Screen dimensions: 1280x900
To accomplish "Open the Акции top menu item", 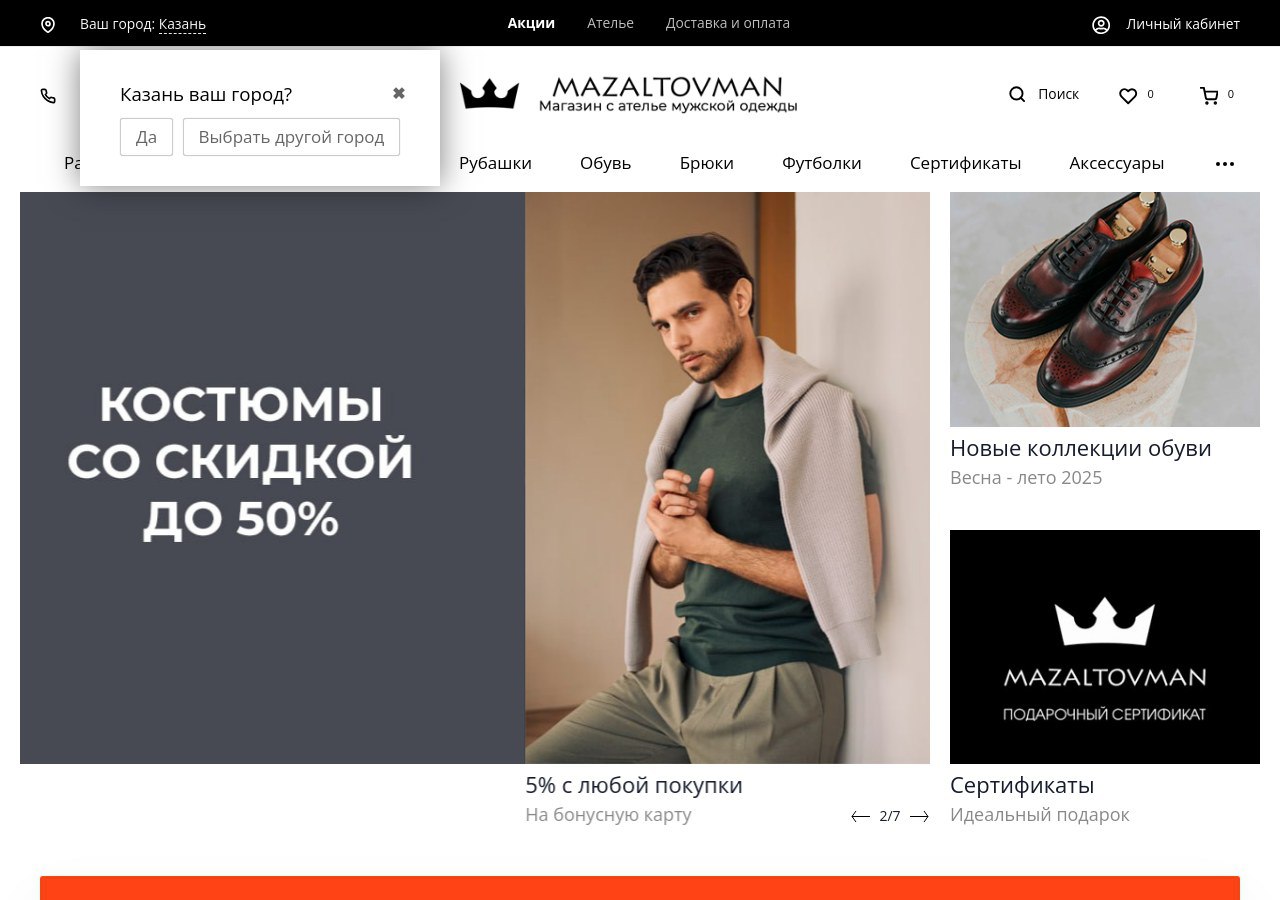I will [x=531, y=23].
